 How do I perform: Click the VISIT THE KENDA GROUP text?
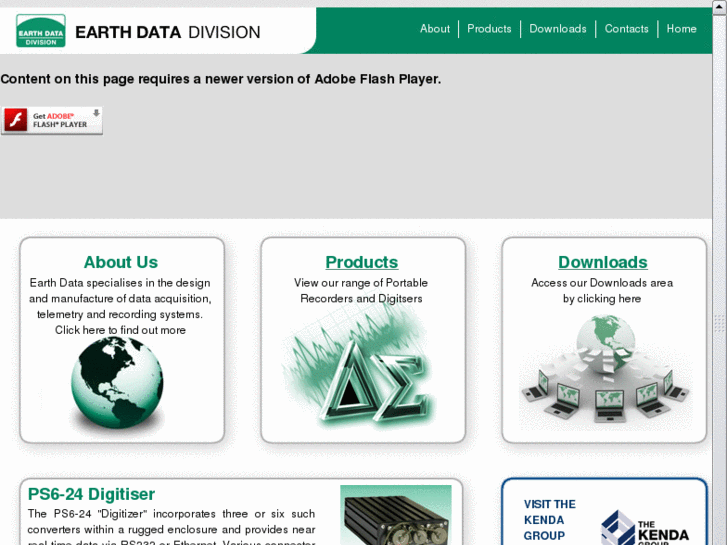point(549,520)
